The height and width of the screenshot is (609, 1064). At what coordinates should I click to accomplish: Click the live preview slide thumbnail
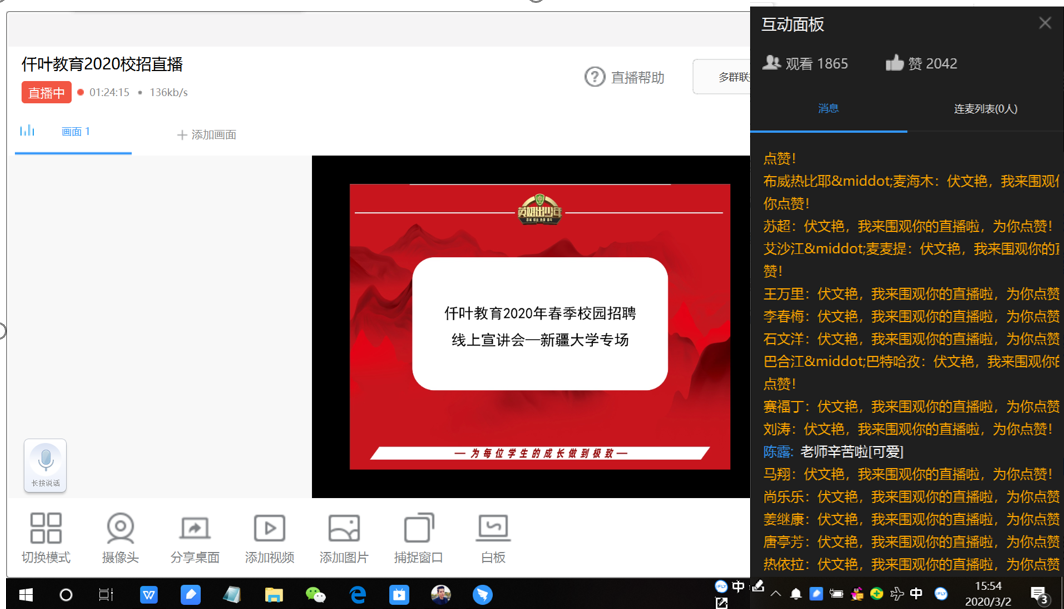coord(539,327)
